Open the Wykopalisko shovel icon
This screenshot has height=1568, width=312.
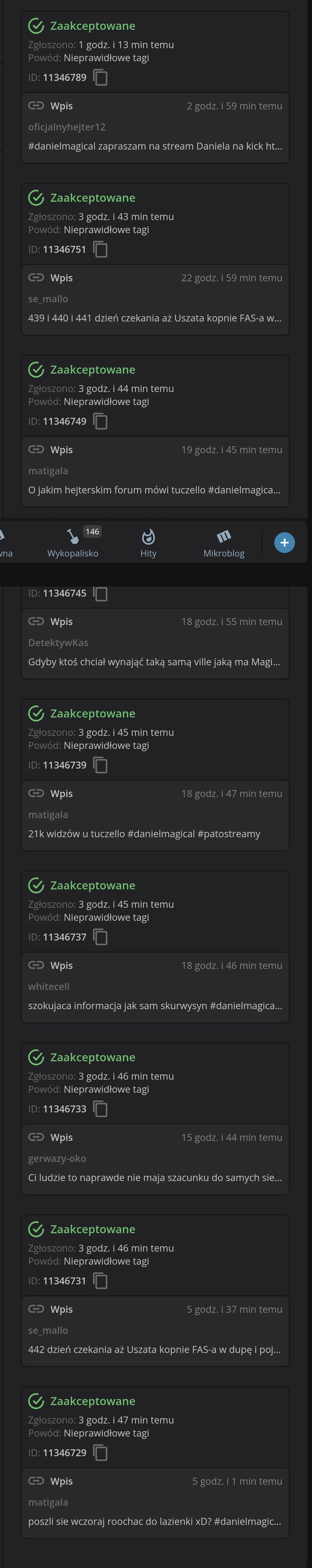coord(72,536)
